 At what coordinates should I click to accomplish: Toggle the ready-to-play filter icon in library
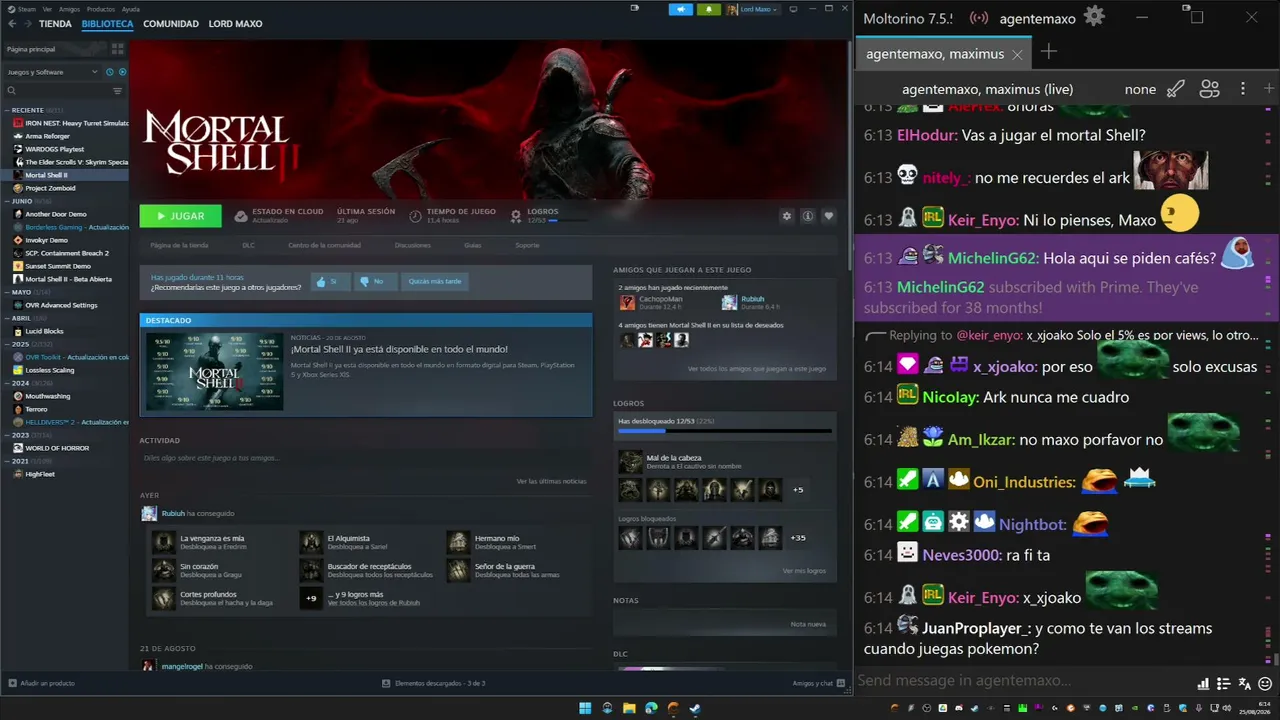pos(123,72)
